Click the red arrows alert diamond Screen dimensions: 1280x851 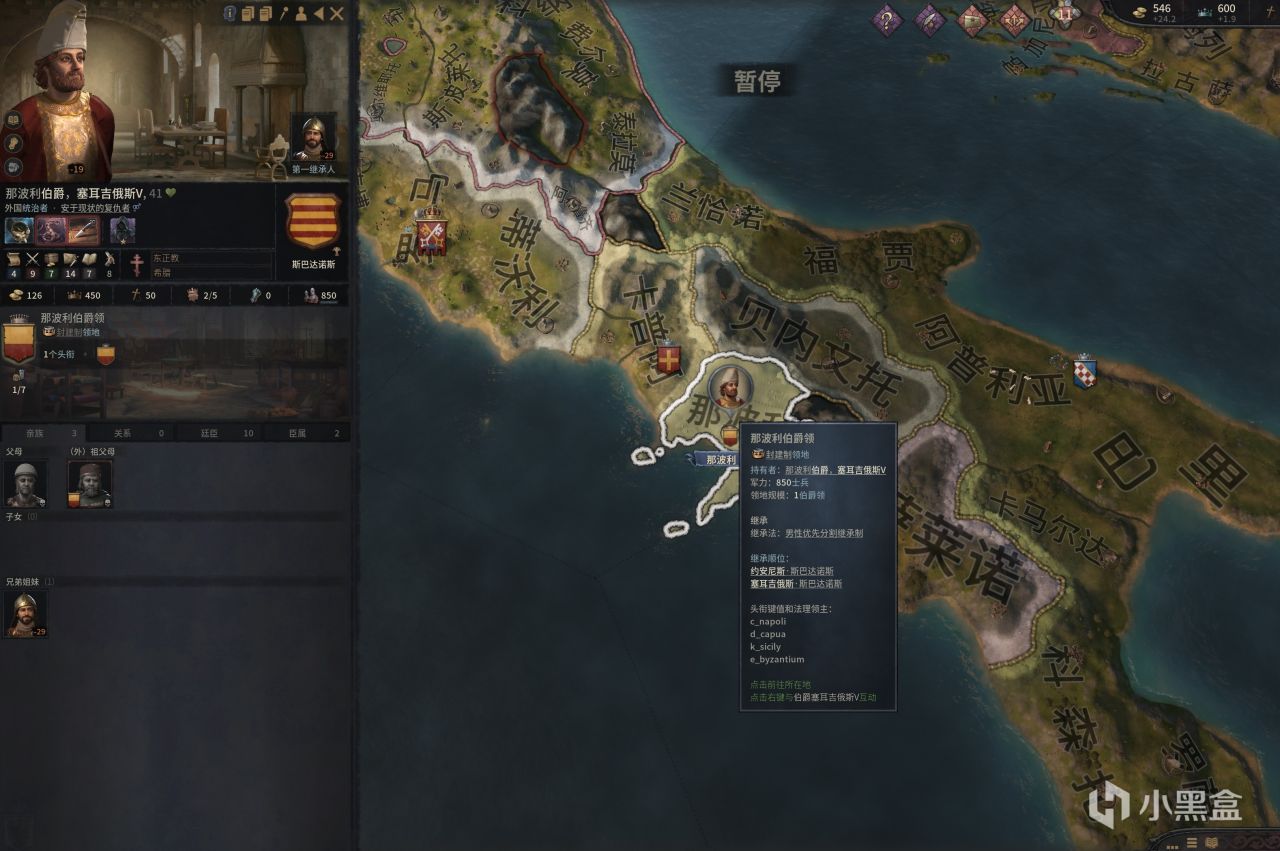click(1015, 19)
